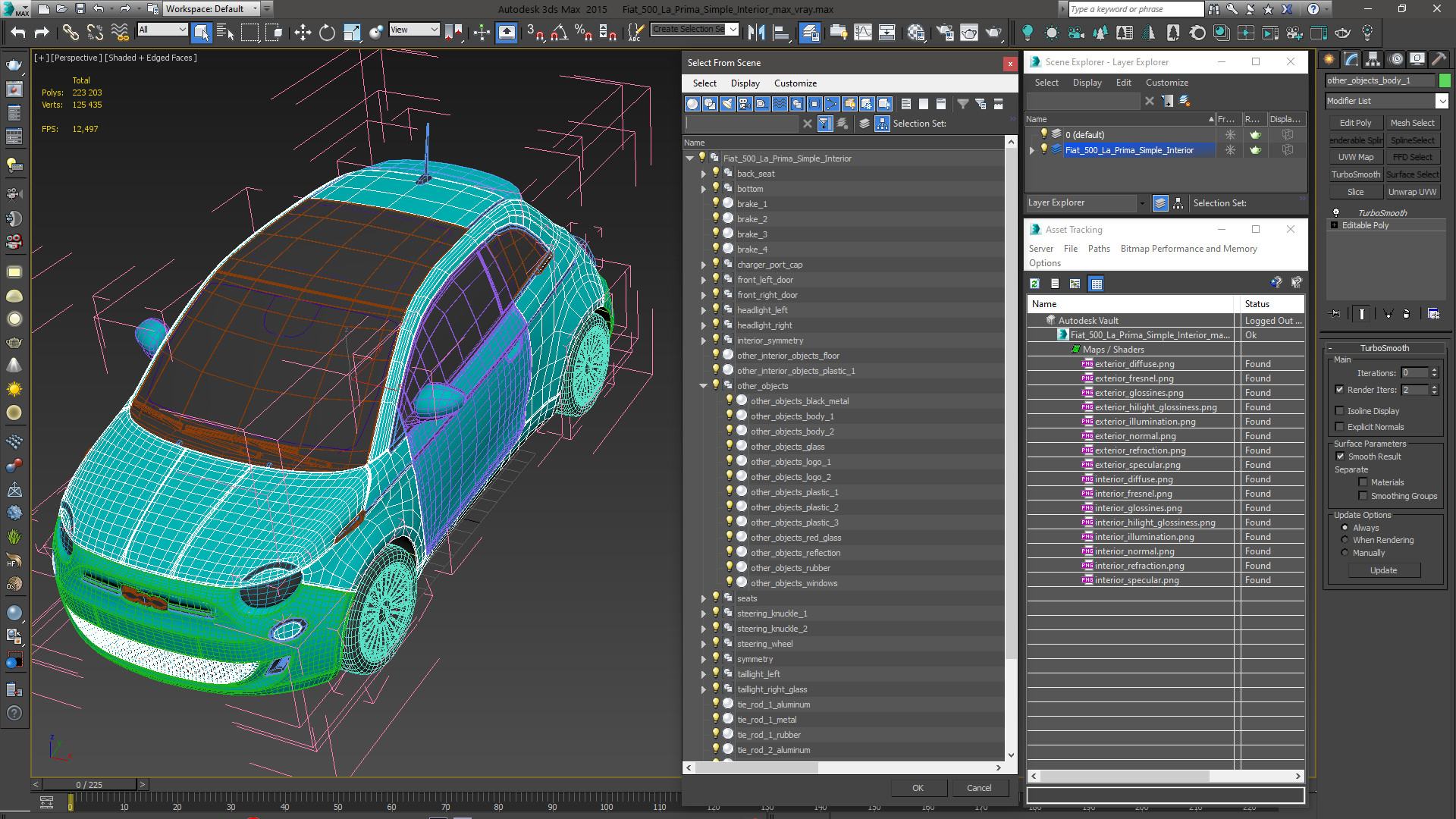Open Options menu in Asset Tracking

click(x=1044, y=263)
